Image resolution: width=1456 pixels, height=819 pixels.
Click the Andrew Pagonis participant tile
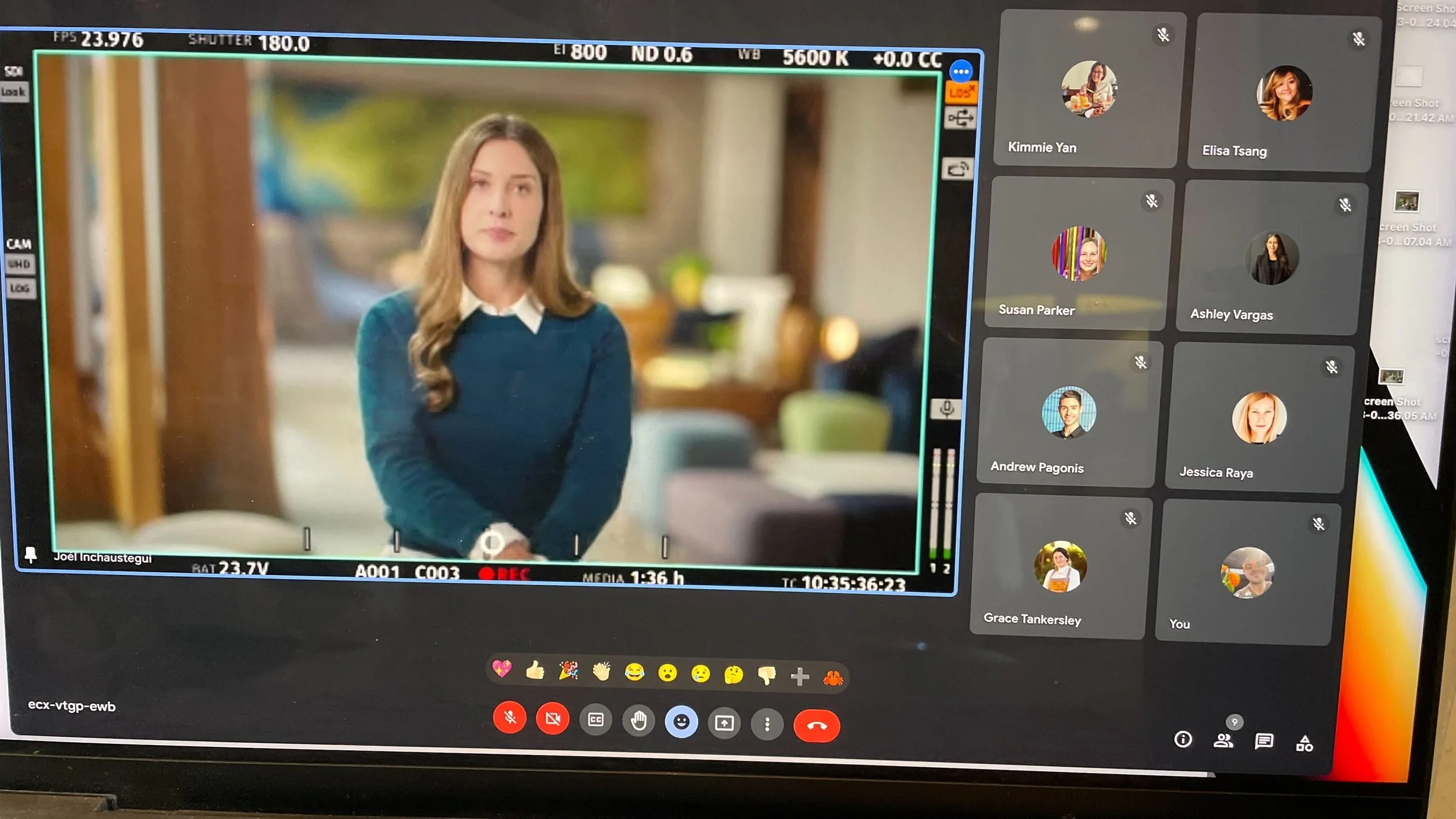pyautogui.click(x=1069, y=413)
